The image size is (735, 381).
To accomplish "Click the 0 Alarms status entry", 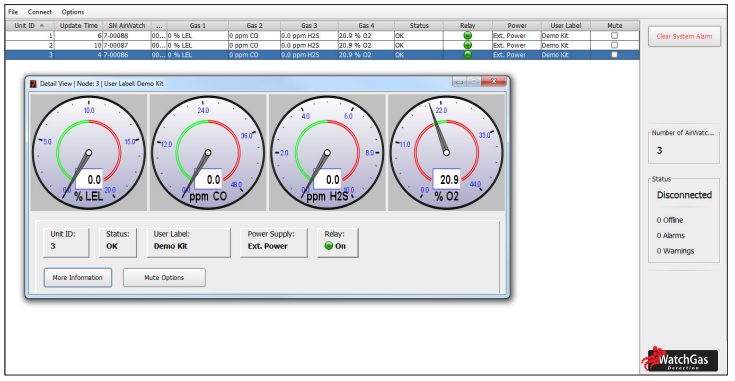I will (670, 236).
